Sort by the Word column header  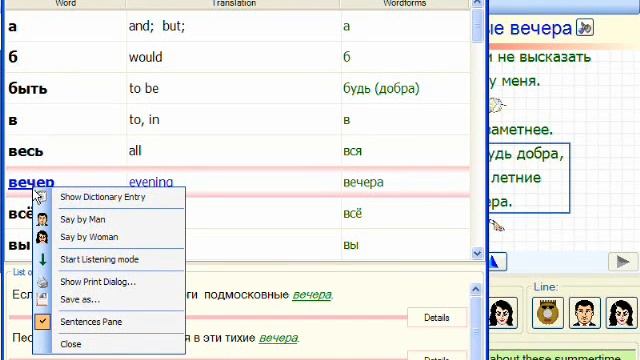pos(65,4)
